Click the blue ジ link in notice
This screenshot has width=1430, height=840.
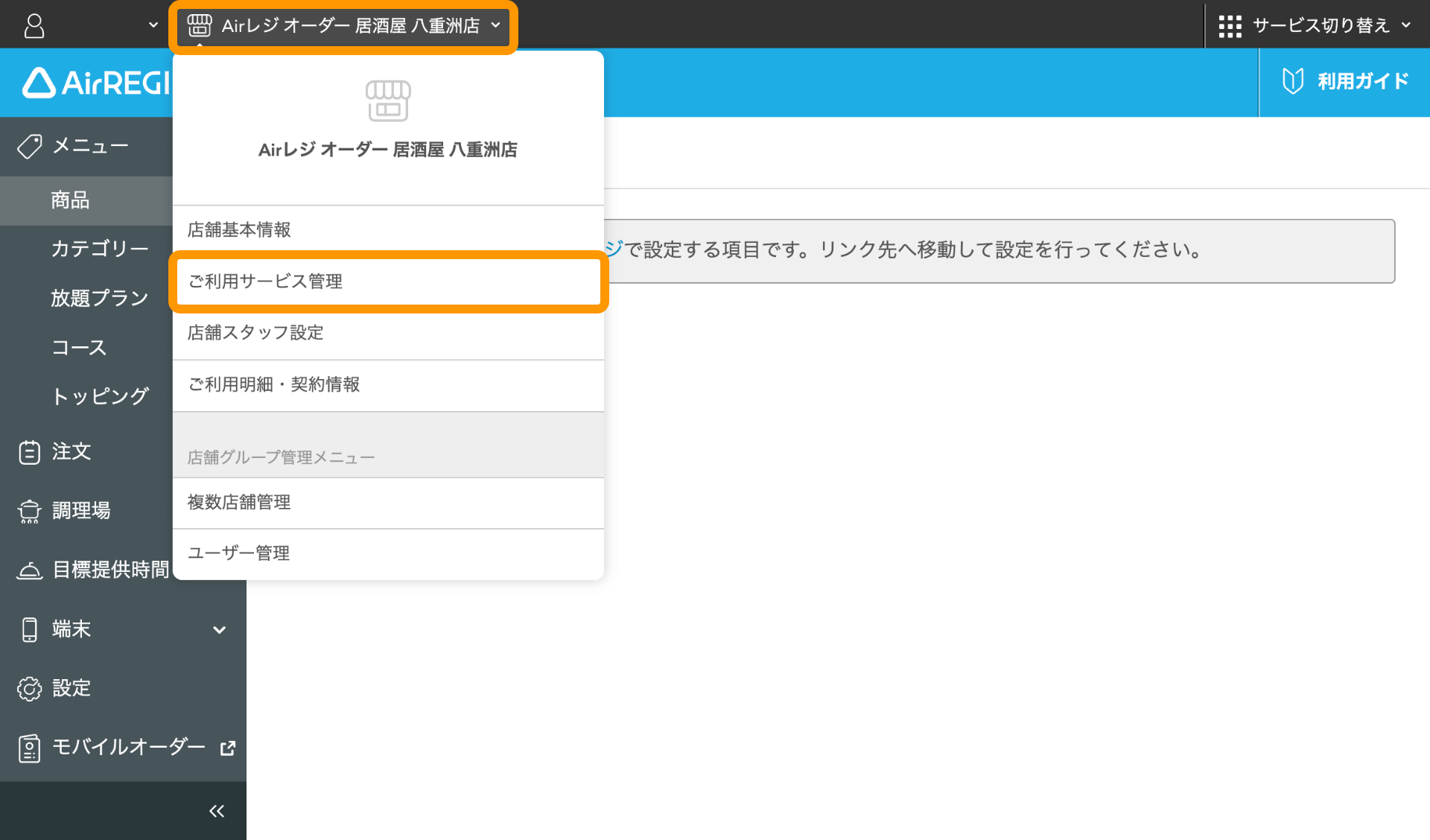(614, 249)
